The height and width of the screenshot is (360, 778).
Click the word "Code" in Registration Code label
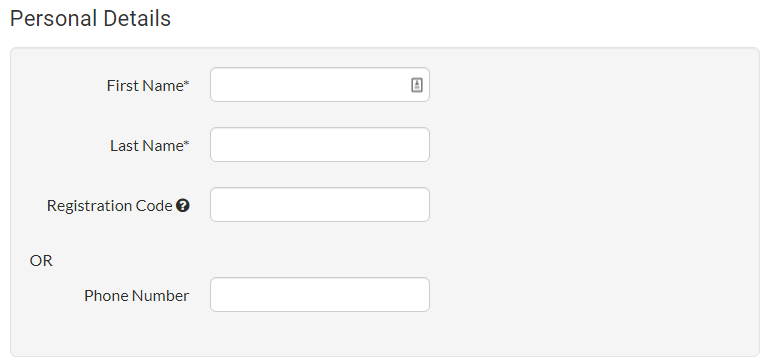coord(156,205)
